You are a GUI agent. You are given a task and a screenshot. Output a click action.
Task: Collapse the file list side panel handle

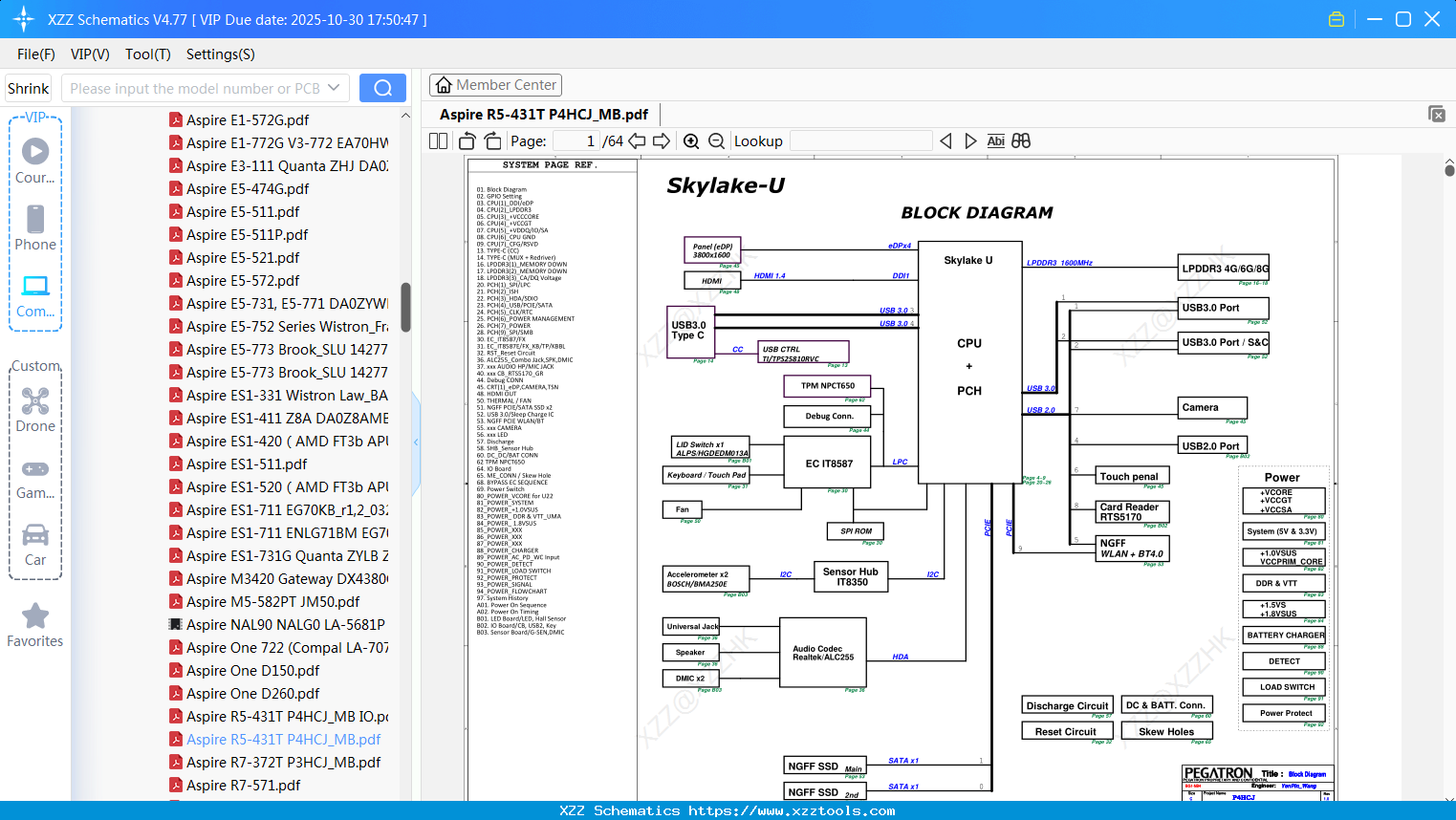coord(416,442)
